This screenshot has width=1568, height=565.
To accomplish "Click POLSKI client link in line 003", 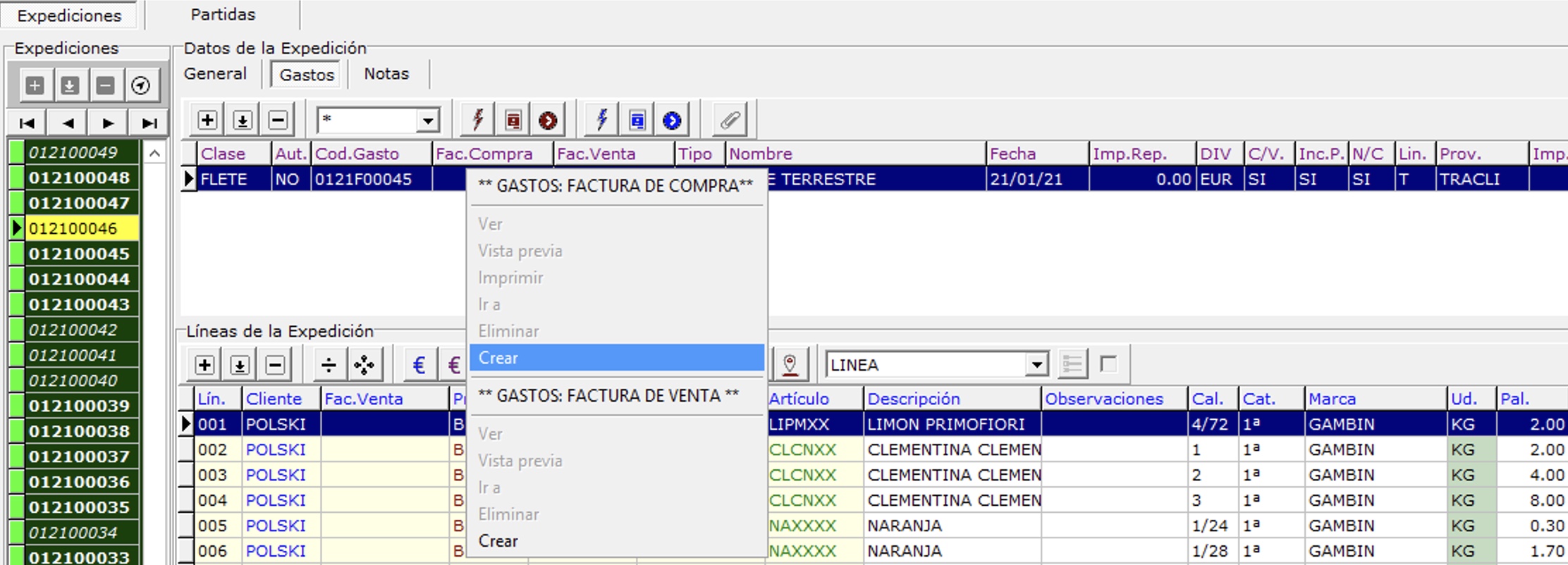I will [x=276, y=475].
